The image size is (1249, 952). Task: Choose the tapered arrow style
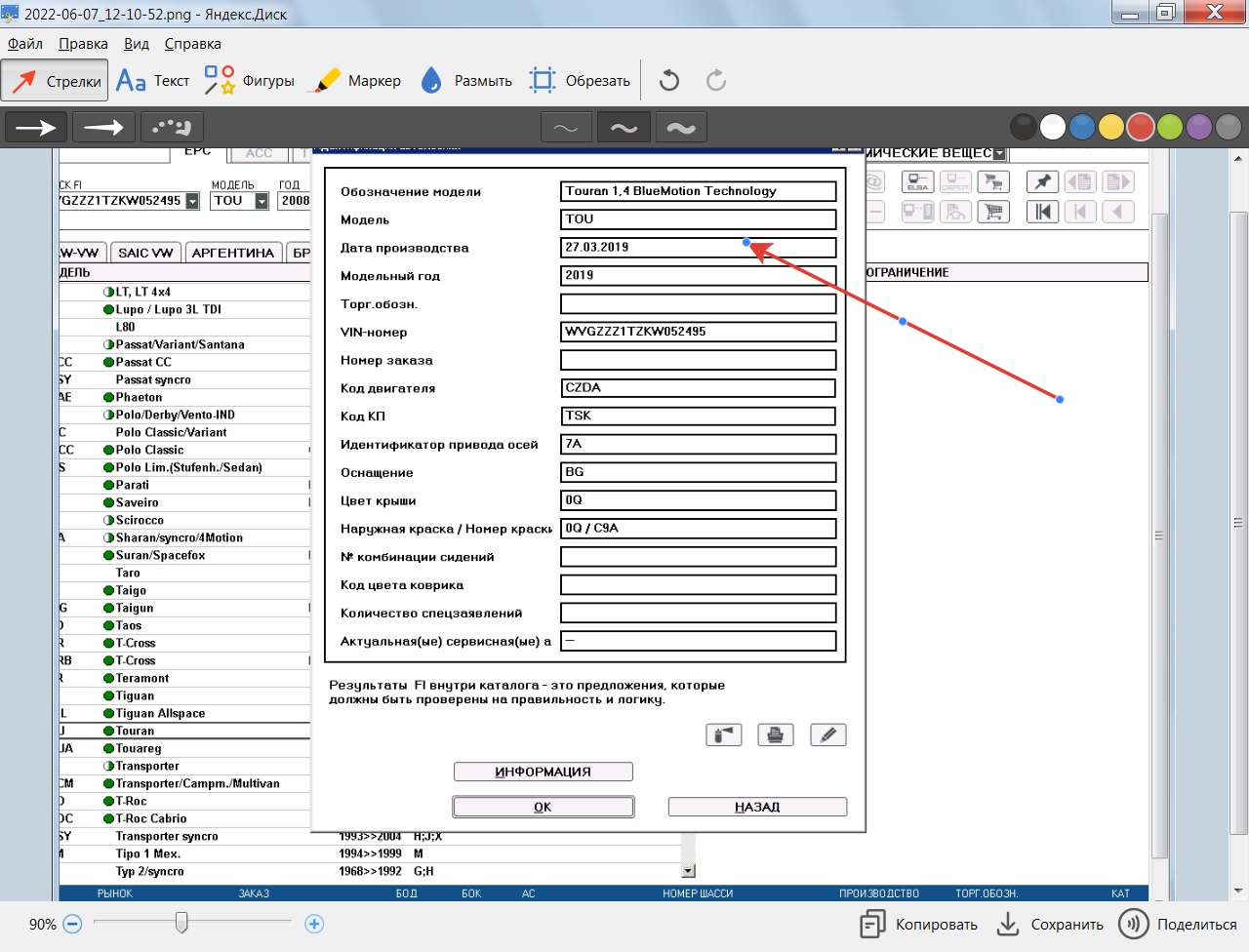(x=103, y=127)
